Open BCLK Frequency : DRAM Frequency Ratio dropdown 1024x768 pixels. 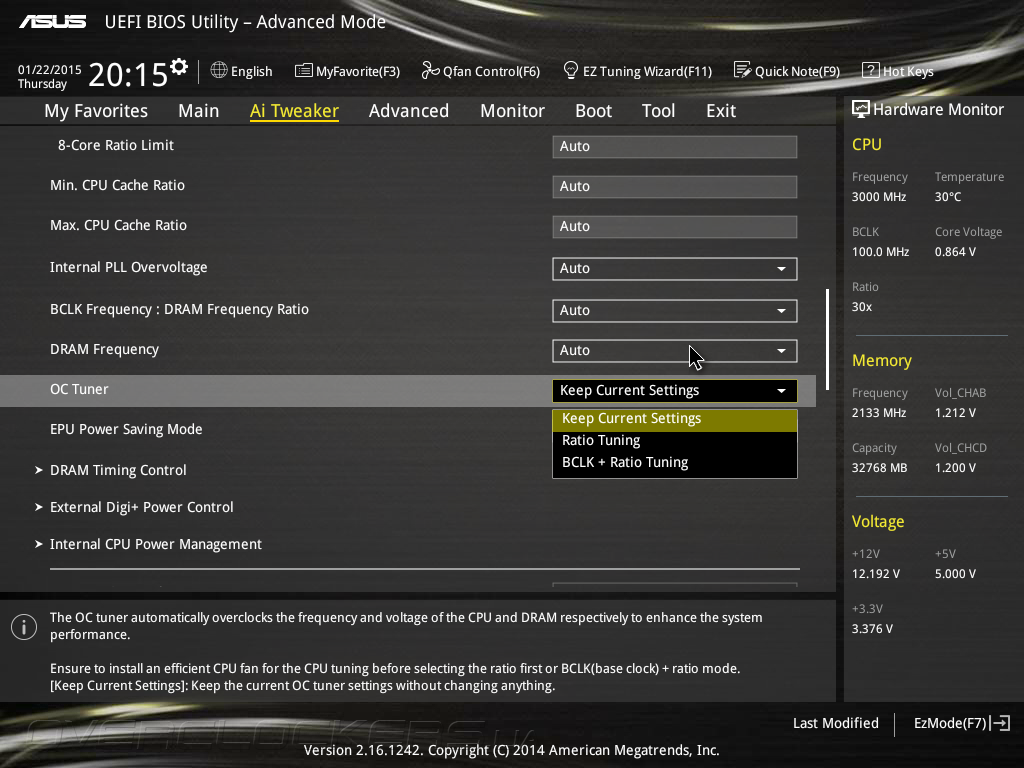[675, 311]
